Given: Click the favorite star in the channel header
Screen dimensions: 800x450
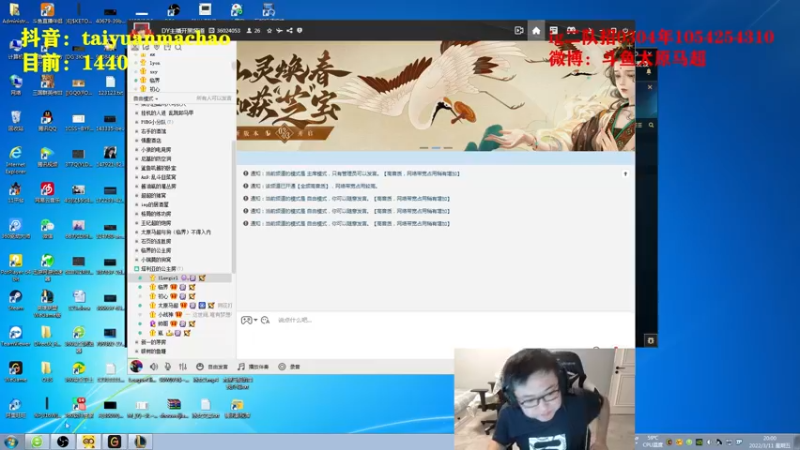Looking at the screenshot, I should (x=269, y=31).
